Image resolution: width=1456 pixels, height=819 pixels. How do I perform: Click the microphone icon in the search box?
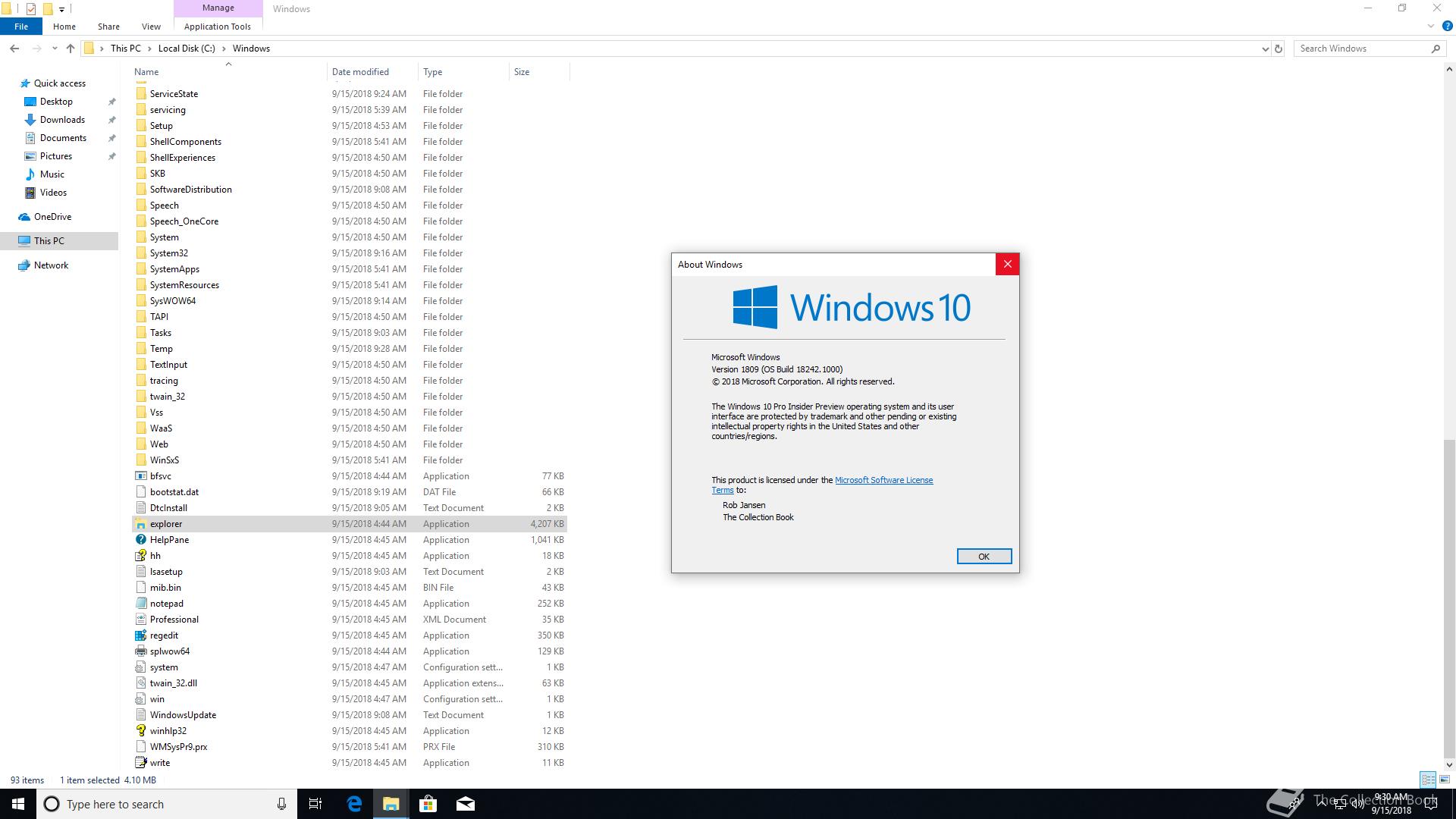(281, 804)
